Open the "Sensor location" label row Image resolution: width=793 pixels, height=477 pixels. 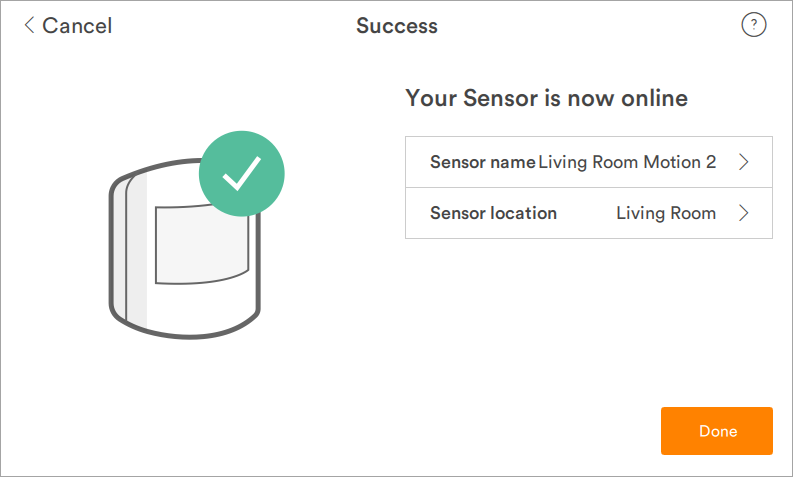[493, 213]
